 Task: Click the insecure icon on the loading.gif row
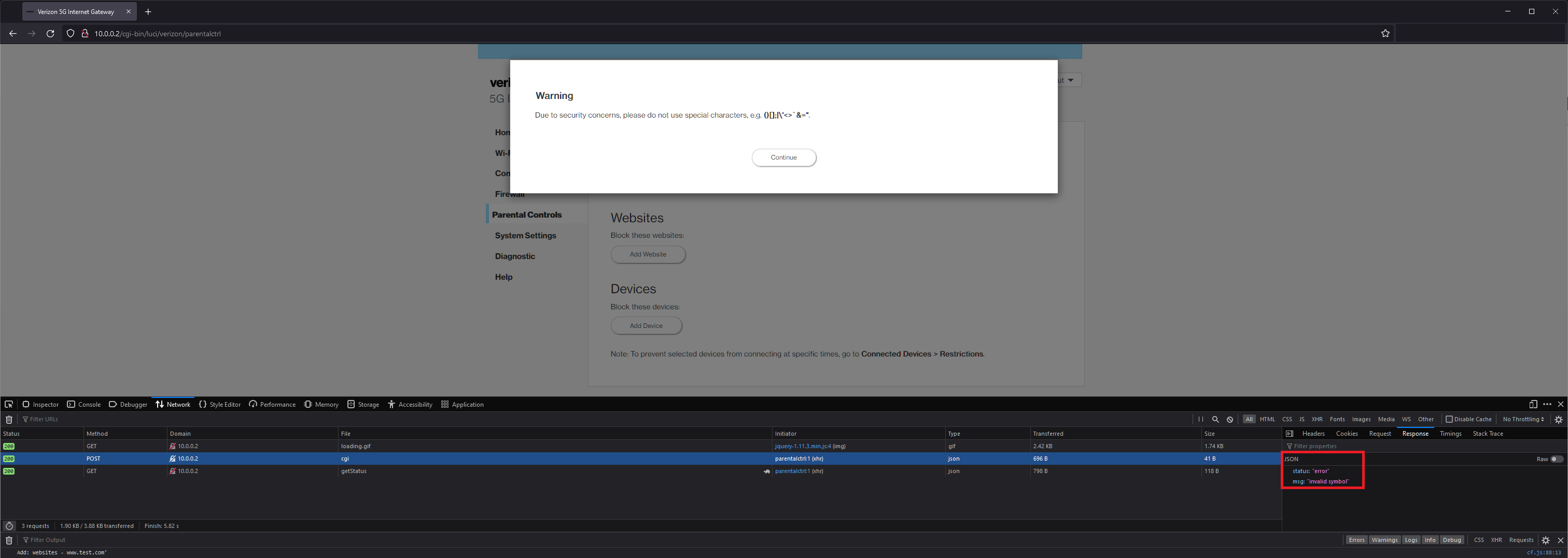pyautogui.click(x=172, y=446)
